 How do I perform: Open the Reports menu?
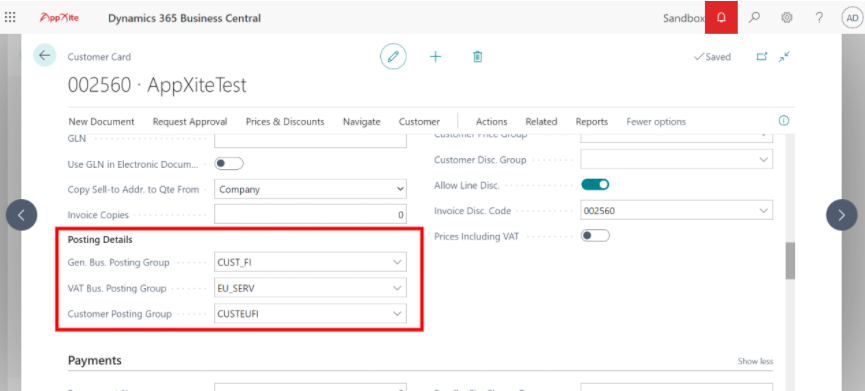[592, 121]
